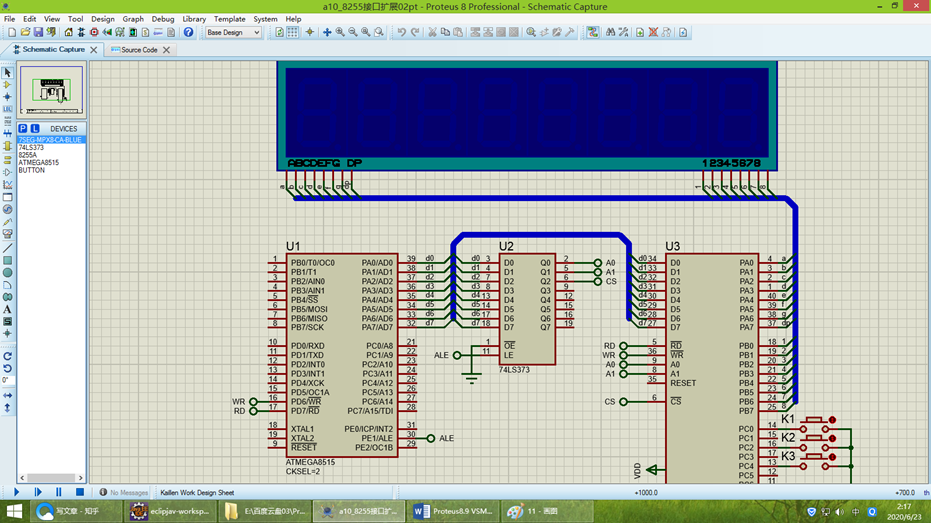The width and height of the screenshot is (931, 524).
Task: Open the Debug menu
Action: pyautogui.click(x=163, y=19)
